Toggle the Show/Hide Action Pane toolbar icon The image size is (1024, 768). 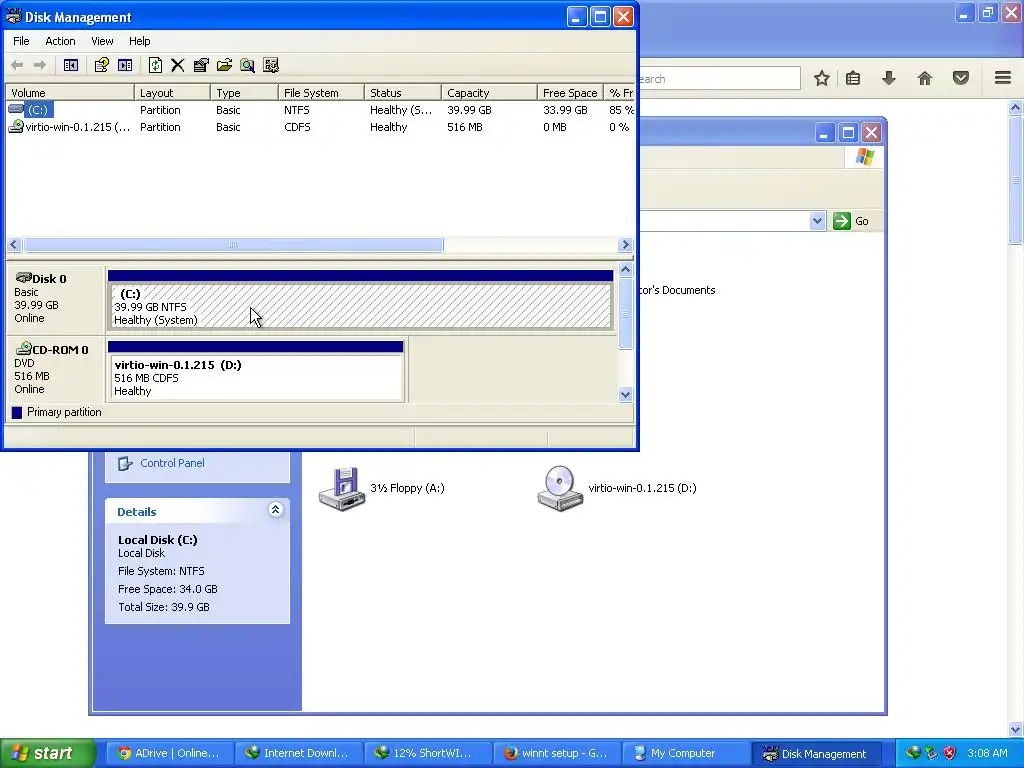pos(125,65)
